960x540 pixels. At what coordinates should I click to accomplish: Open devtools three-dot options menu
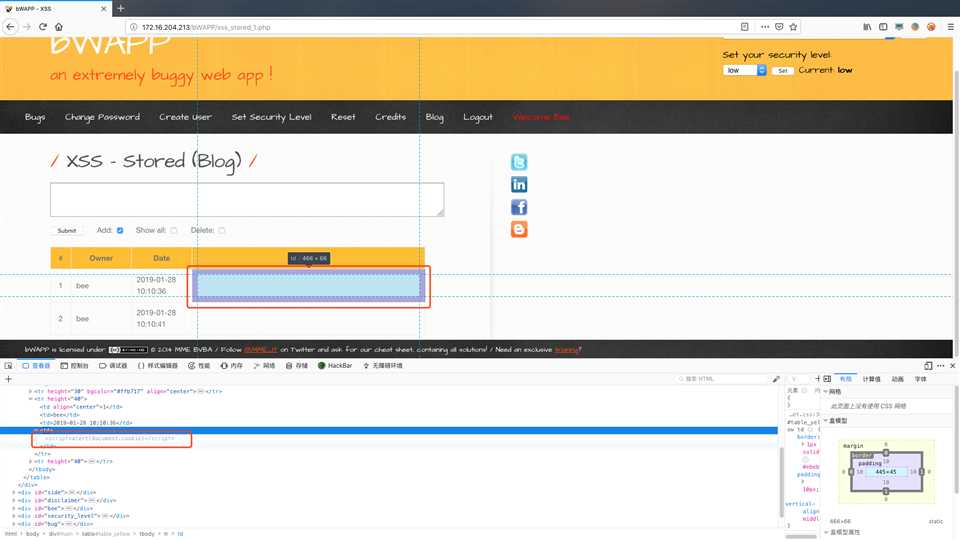point(941,366)
